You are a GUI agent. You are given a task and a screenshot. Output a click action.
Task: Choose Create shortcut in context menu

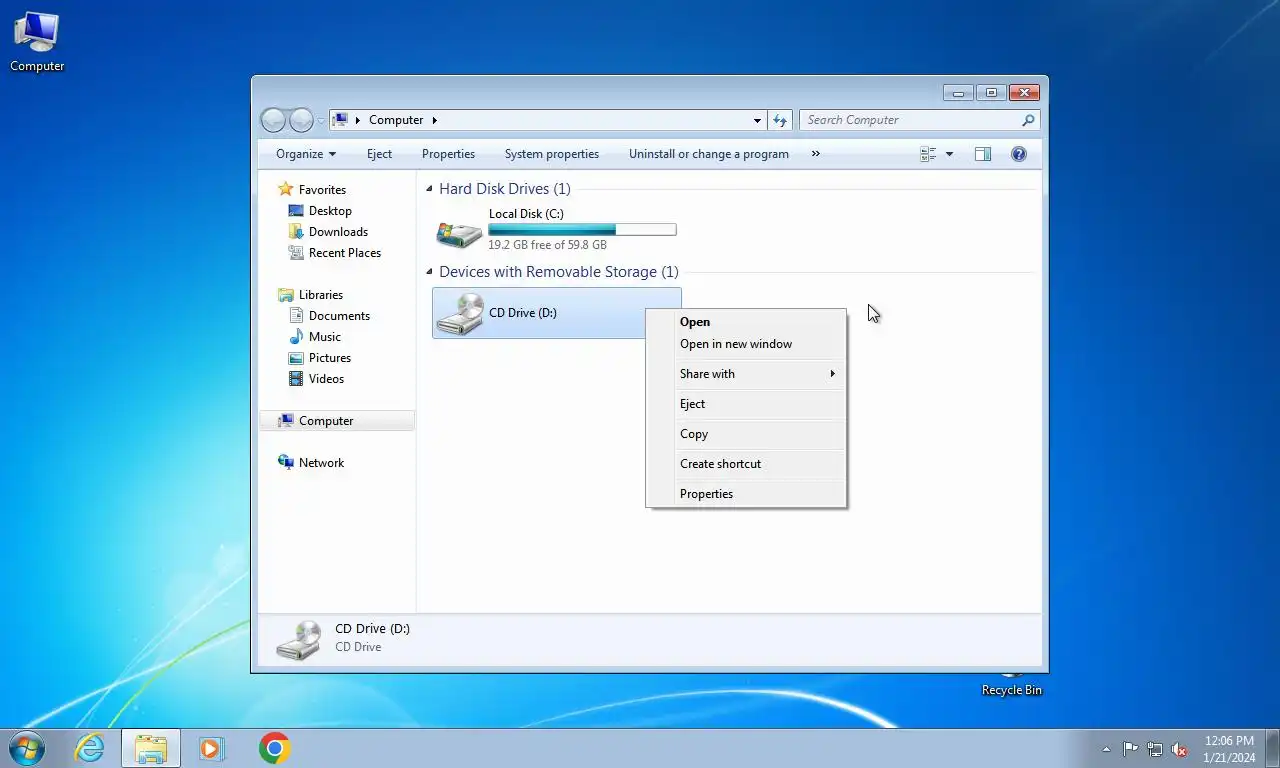tap(746, 464)
